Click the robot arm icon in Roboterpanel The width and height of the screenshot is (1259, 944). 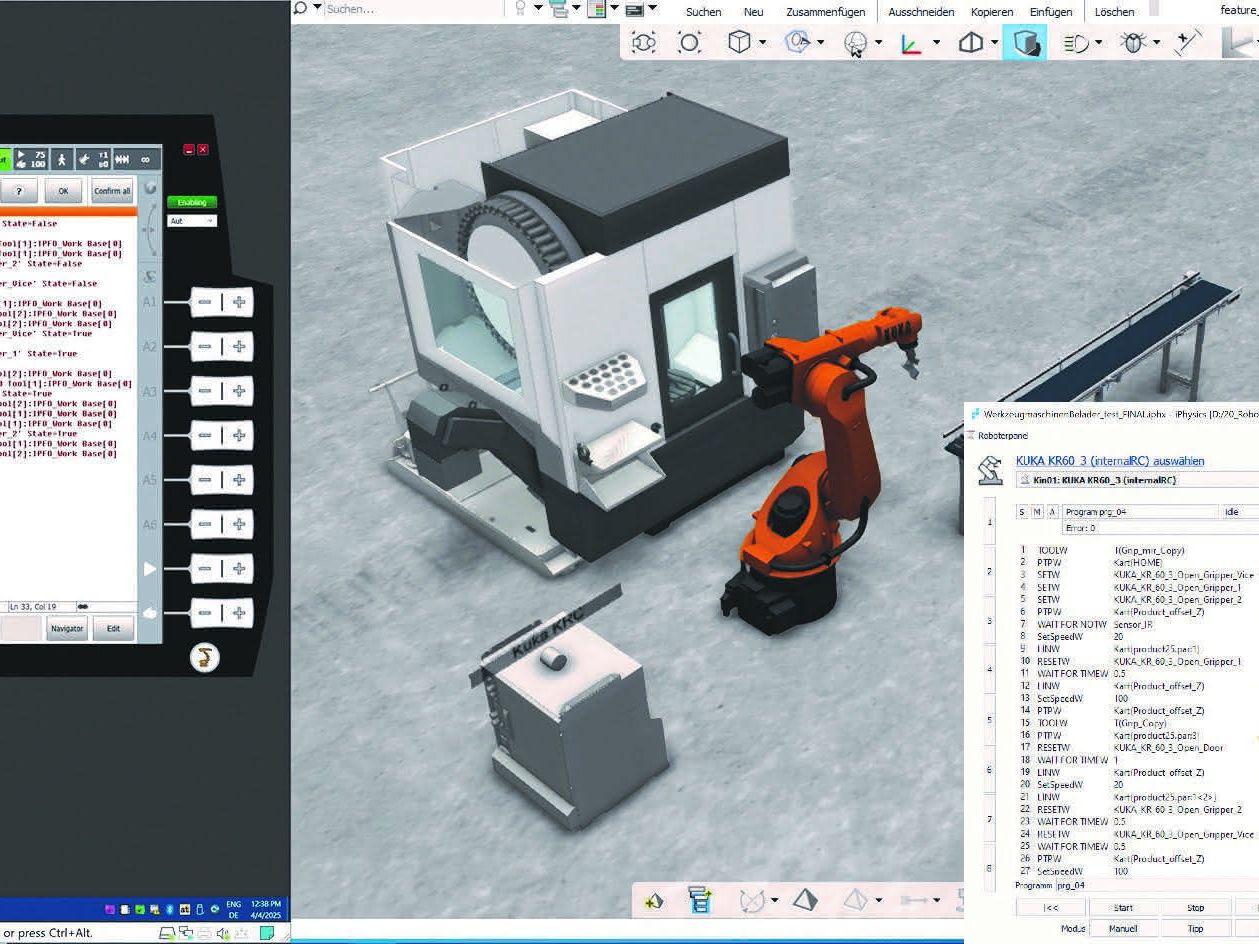990,470
